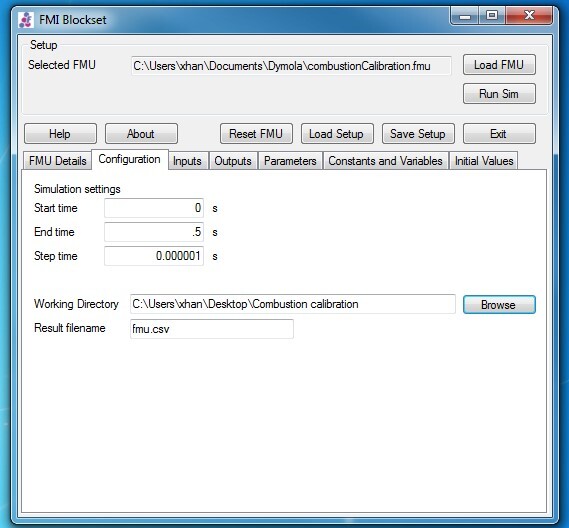Click the End time label
569x528 pixels.
click(54, 232)
